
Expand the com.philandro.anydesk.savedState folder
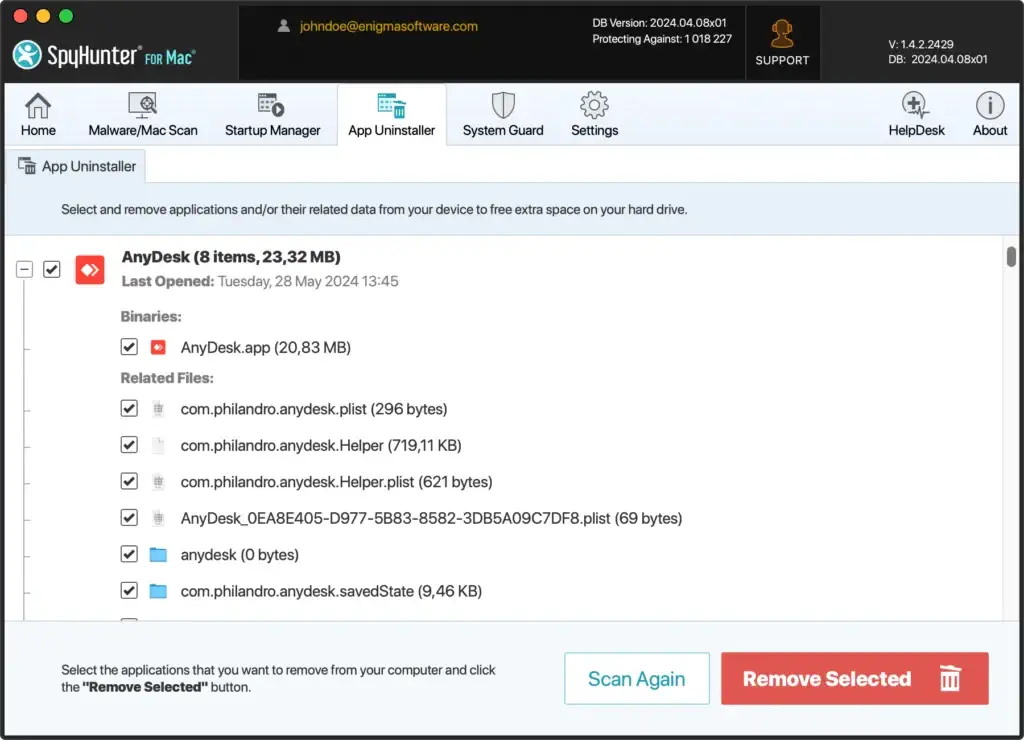[x=157, y=590]
